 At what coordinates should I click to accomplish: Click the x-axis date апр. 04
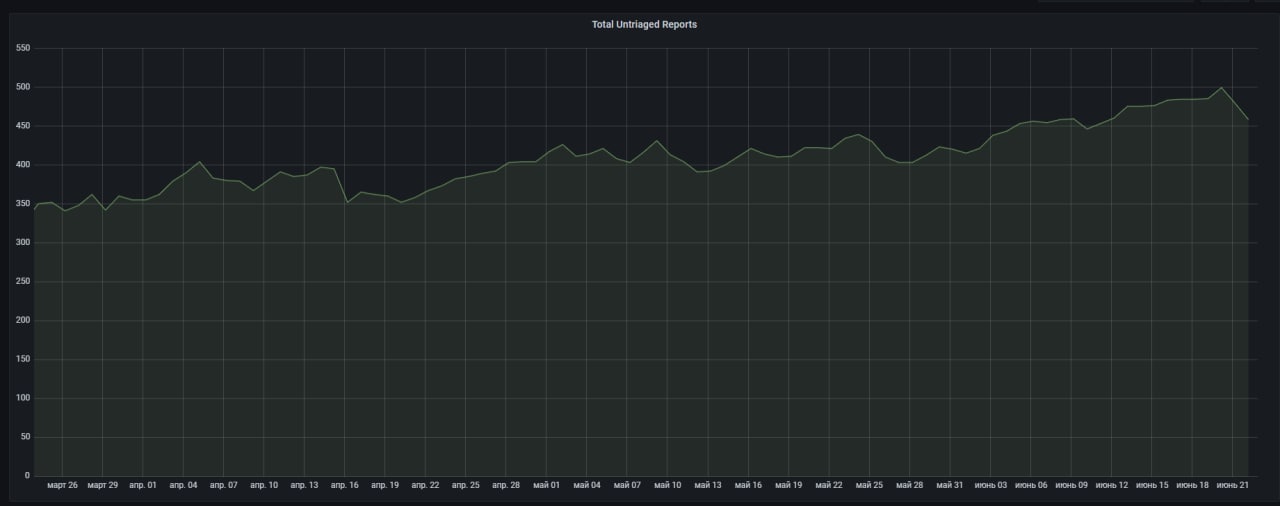coord(183,485)
